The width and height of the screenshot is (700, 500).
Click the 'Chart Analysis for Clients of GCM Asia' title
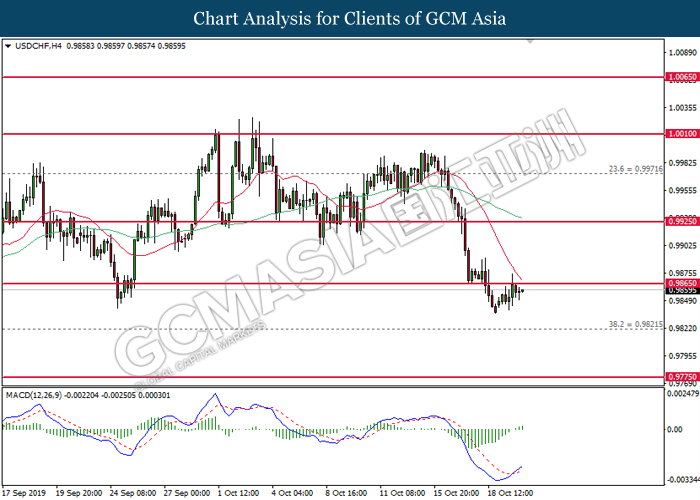pyautogui.click(x=350, y=19)
